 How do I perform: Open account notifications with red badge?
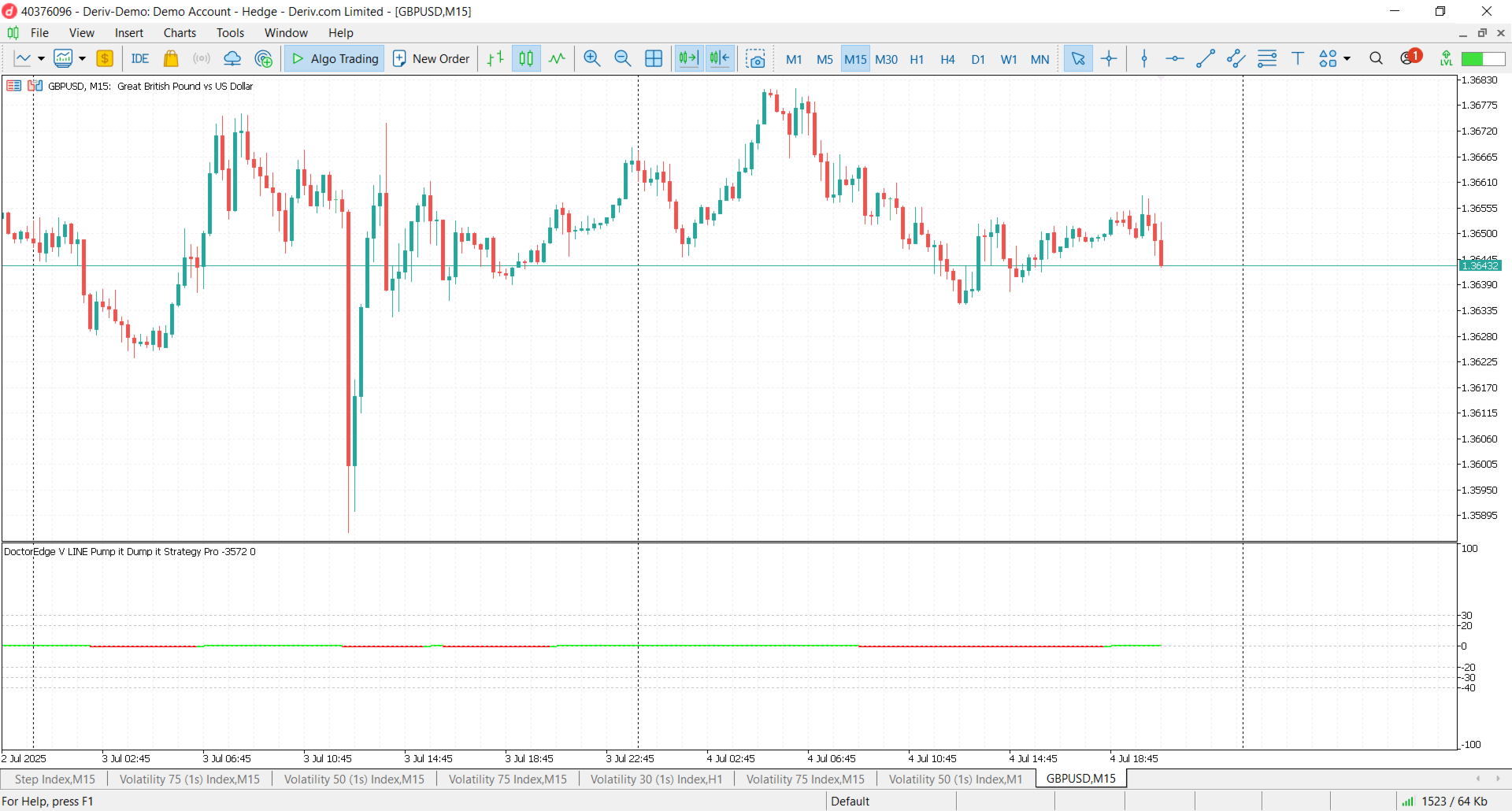point(1410,57)
